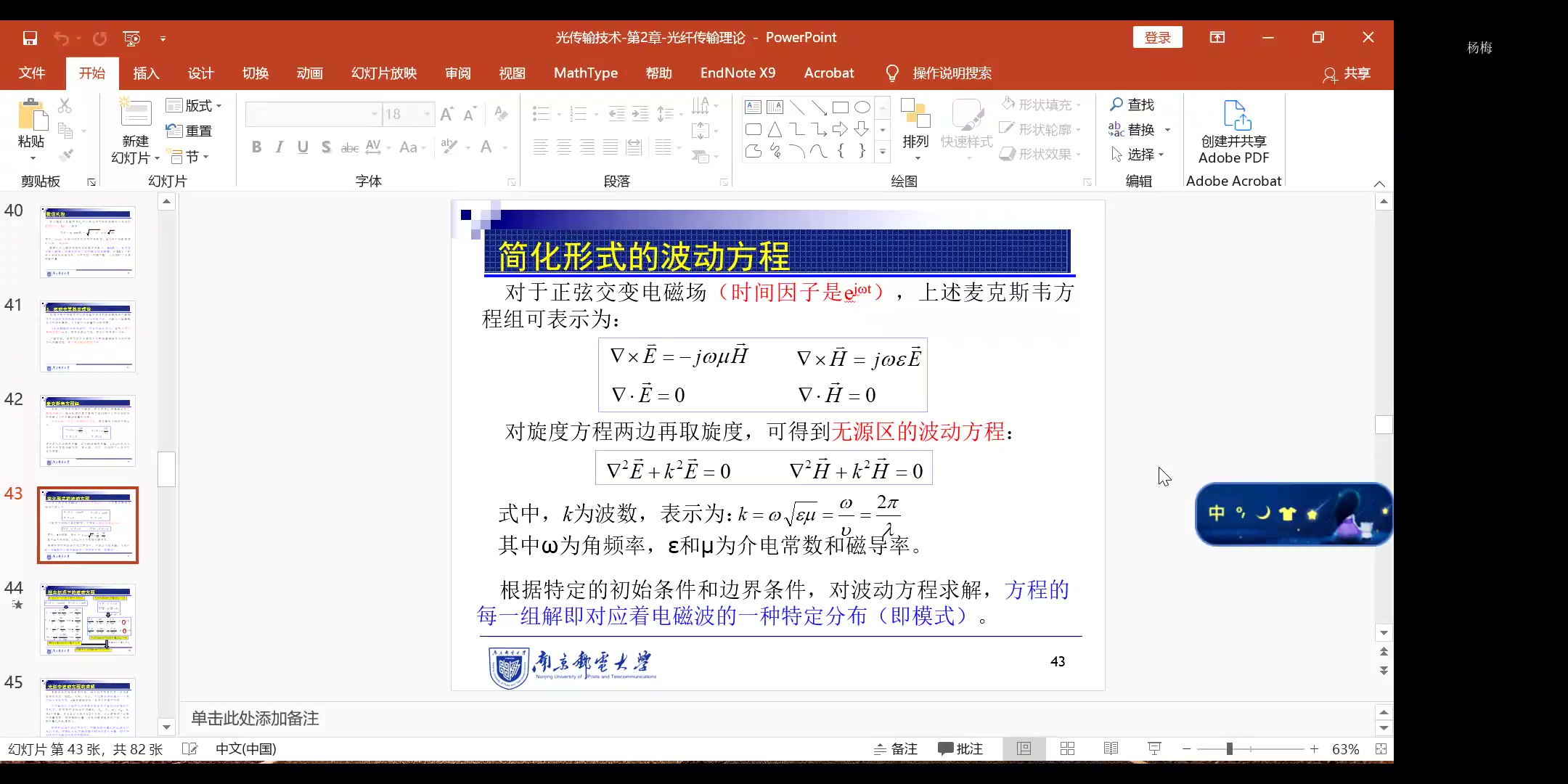Screen dimensions: 1568x784
Task: Click the Format Painter brush icon
Action: pyautogui.click(x=65, y=155)
